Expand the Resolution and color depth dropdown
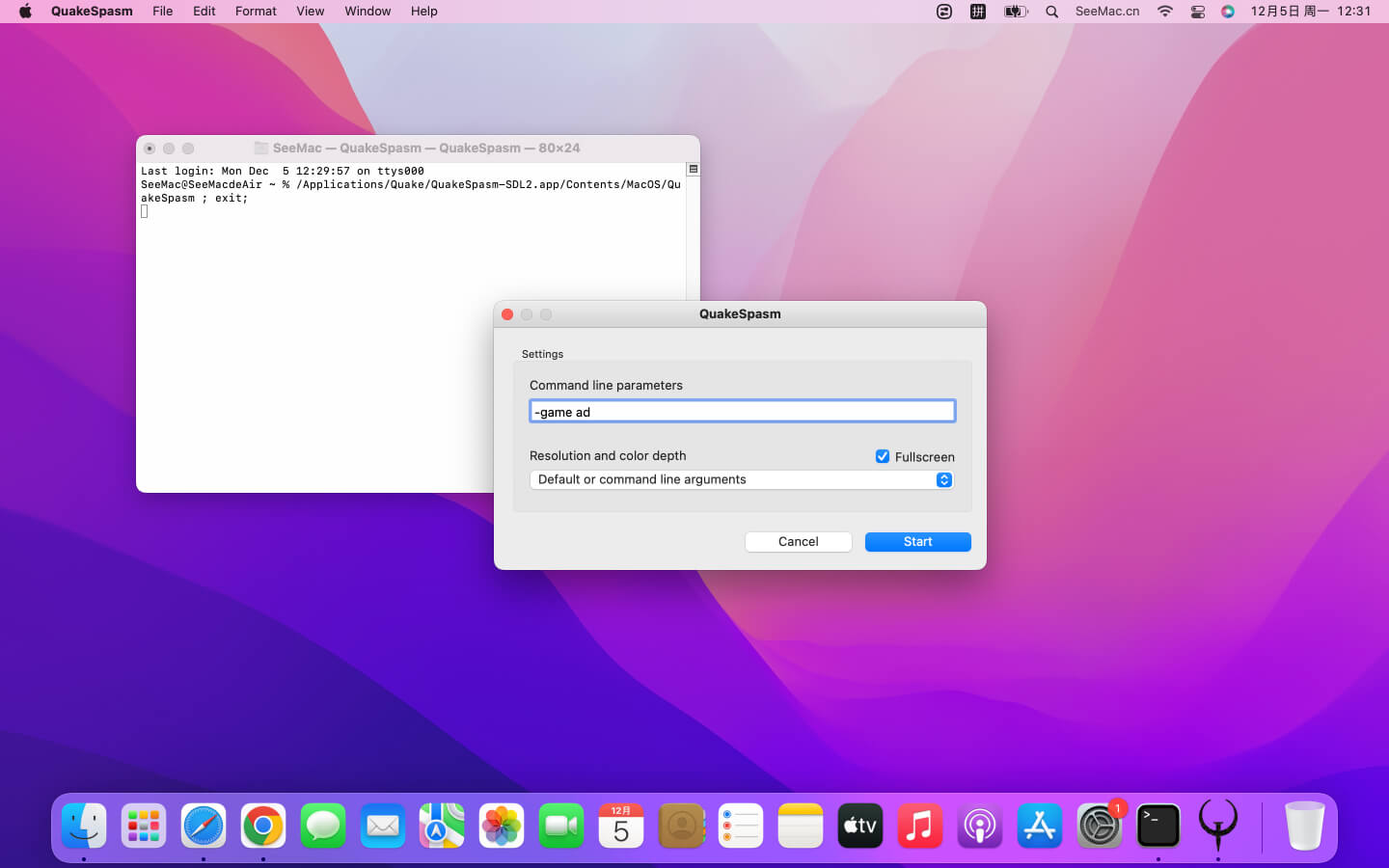 (x=741, y=479)
